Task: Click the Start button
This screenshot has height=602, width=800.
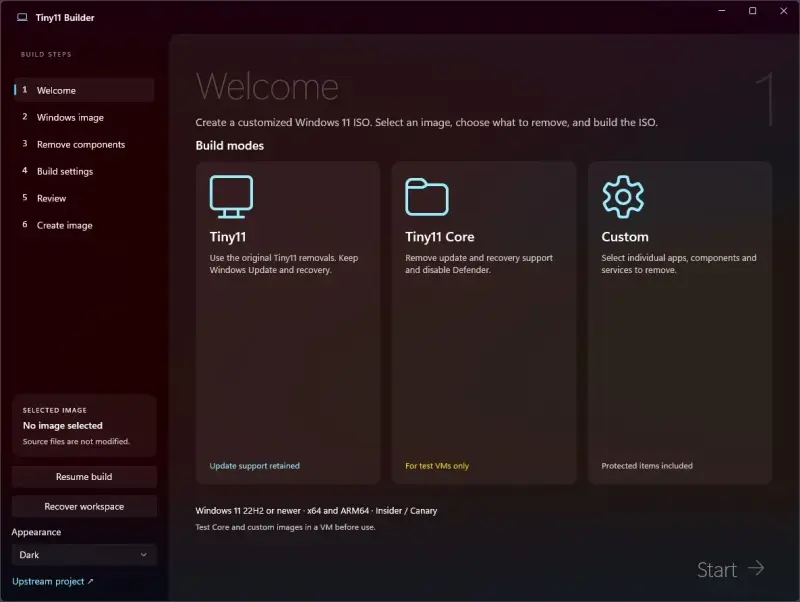Action: pyautogui.click(x=731, y=569)
